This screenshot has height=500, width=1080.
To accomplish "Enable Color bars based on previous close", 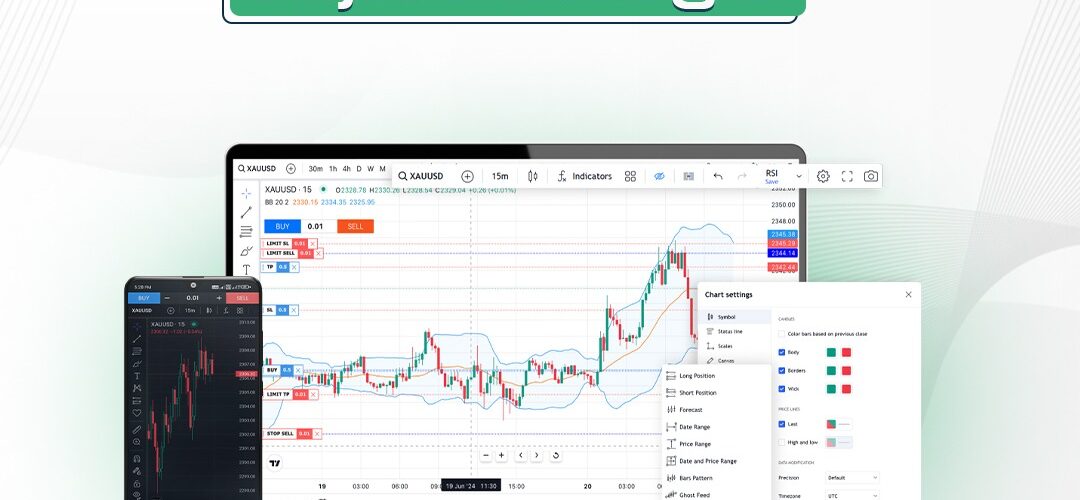I will [782, 334].
